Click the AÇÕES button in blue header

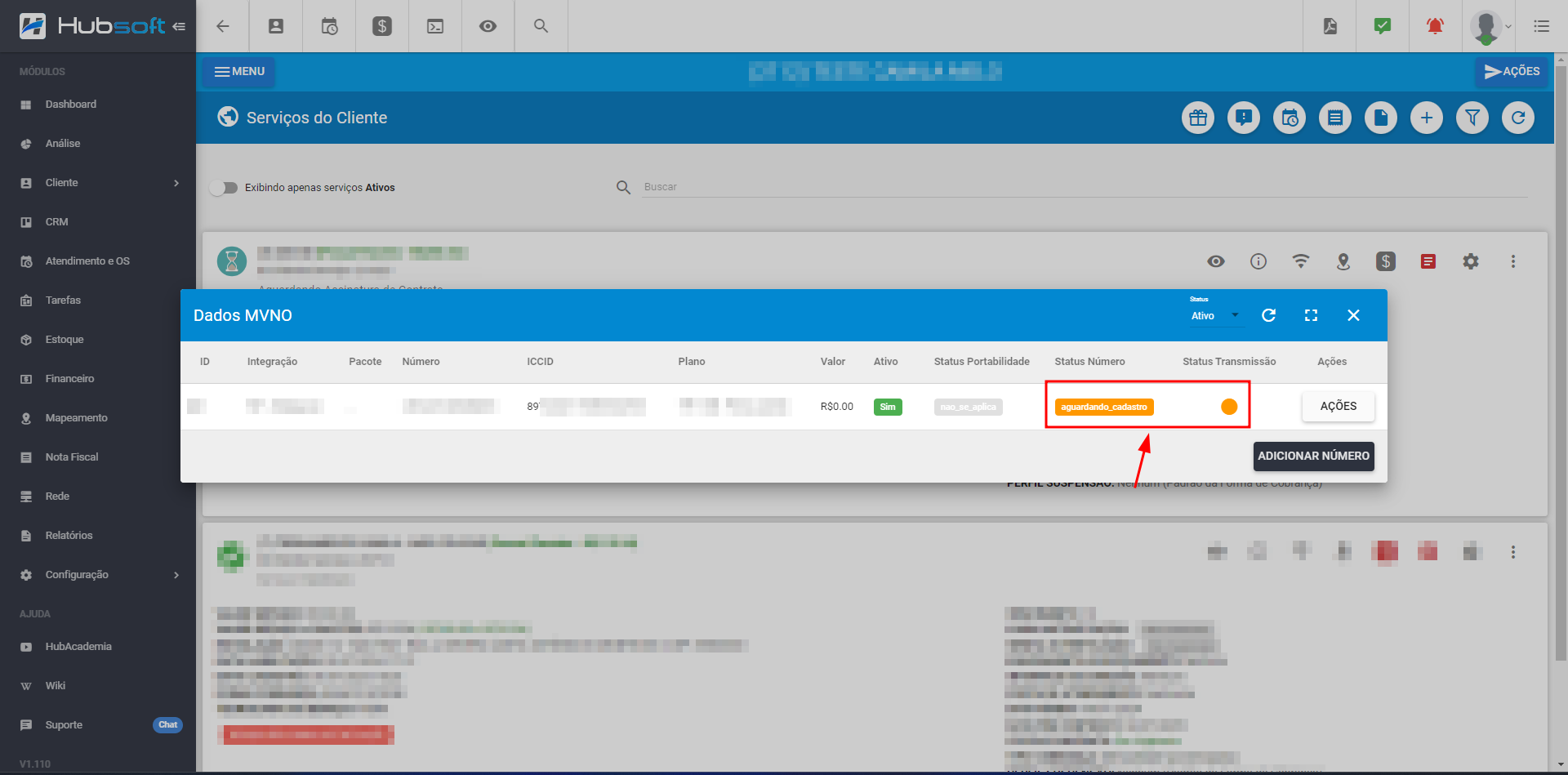(x=1512, y=72)
